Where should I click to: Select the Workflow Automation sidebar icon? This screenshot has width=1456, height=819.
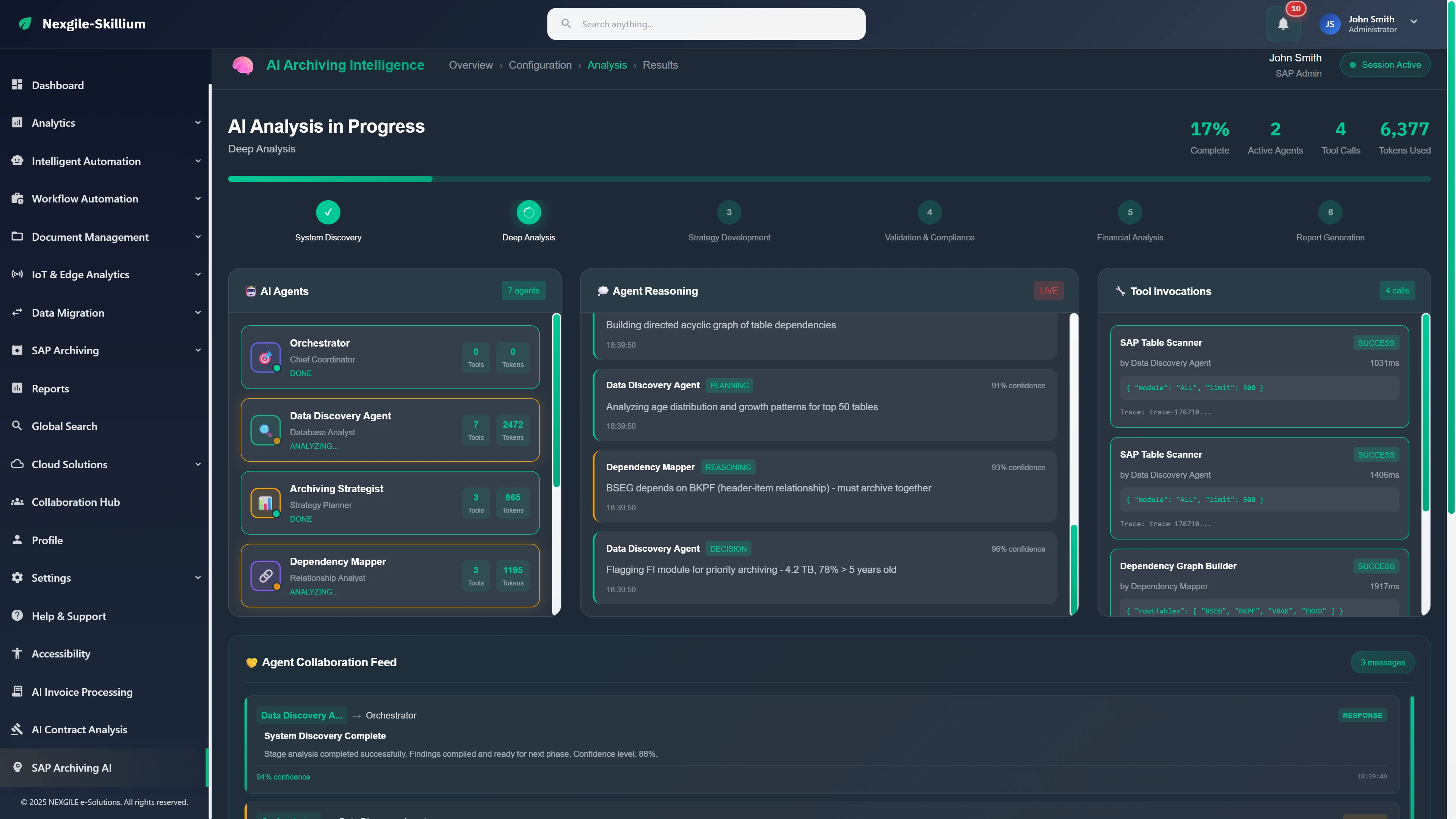[x=17, y=198]
